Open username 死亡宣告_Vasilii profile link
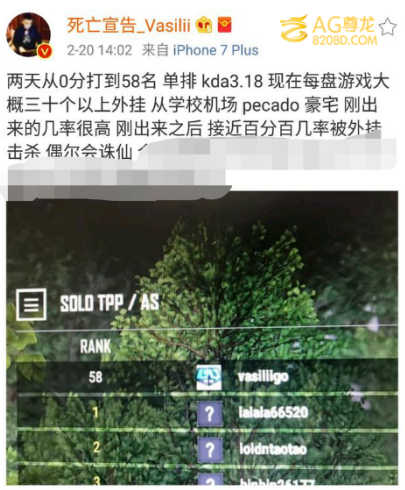Image resolution: width=405 pixels, height=490 pixels. [x=129, y=25]
